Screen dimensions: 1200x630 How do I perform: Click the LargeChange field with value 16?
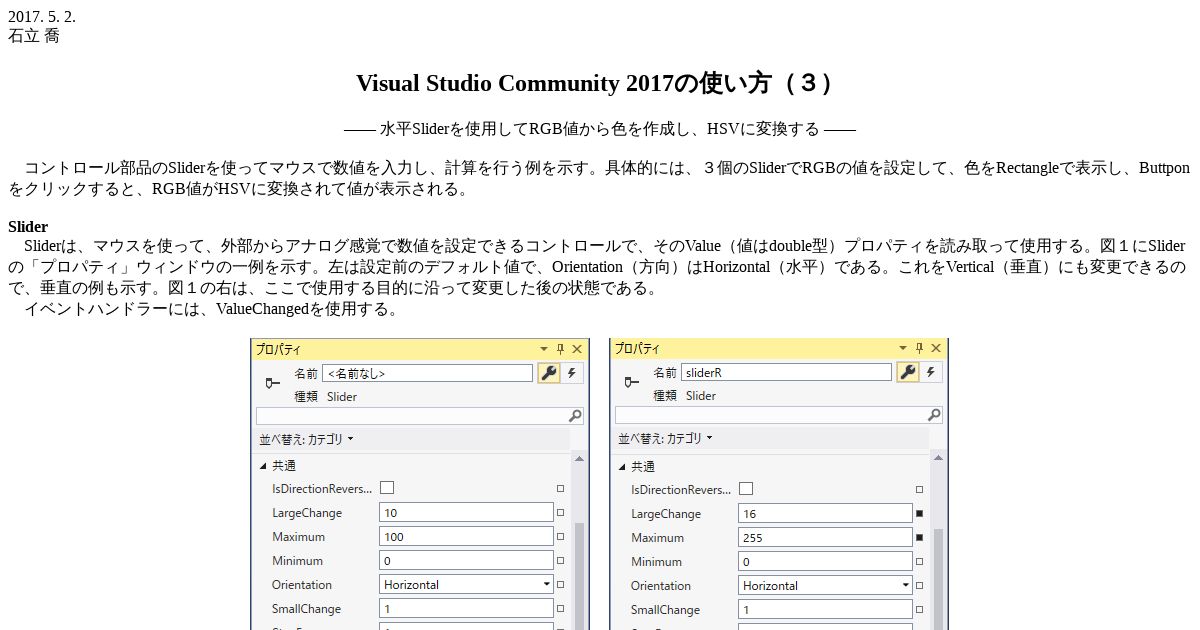[x=825, y=513]
